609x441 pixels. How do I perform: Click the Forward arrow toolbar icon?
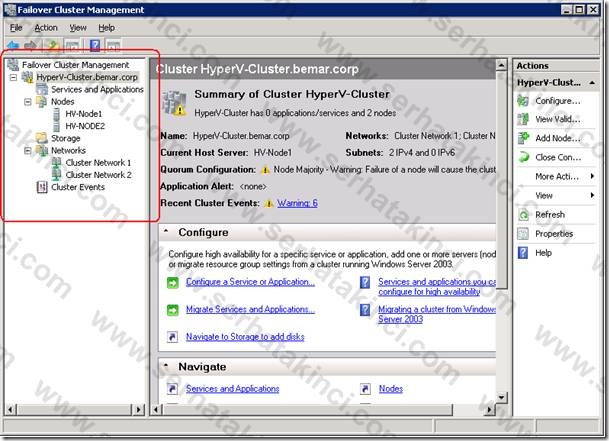click(31, 46)
